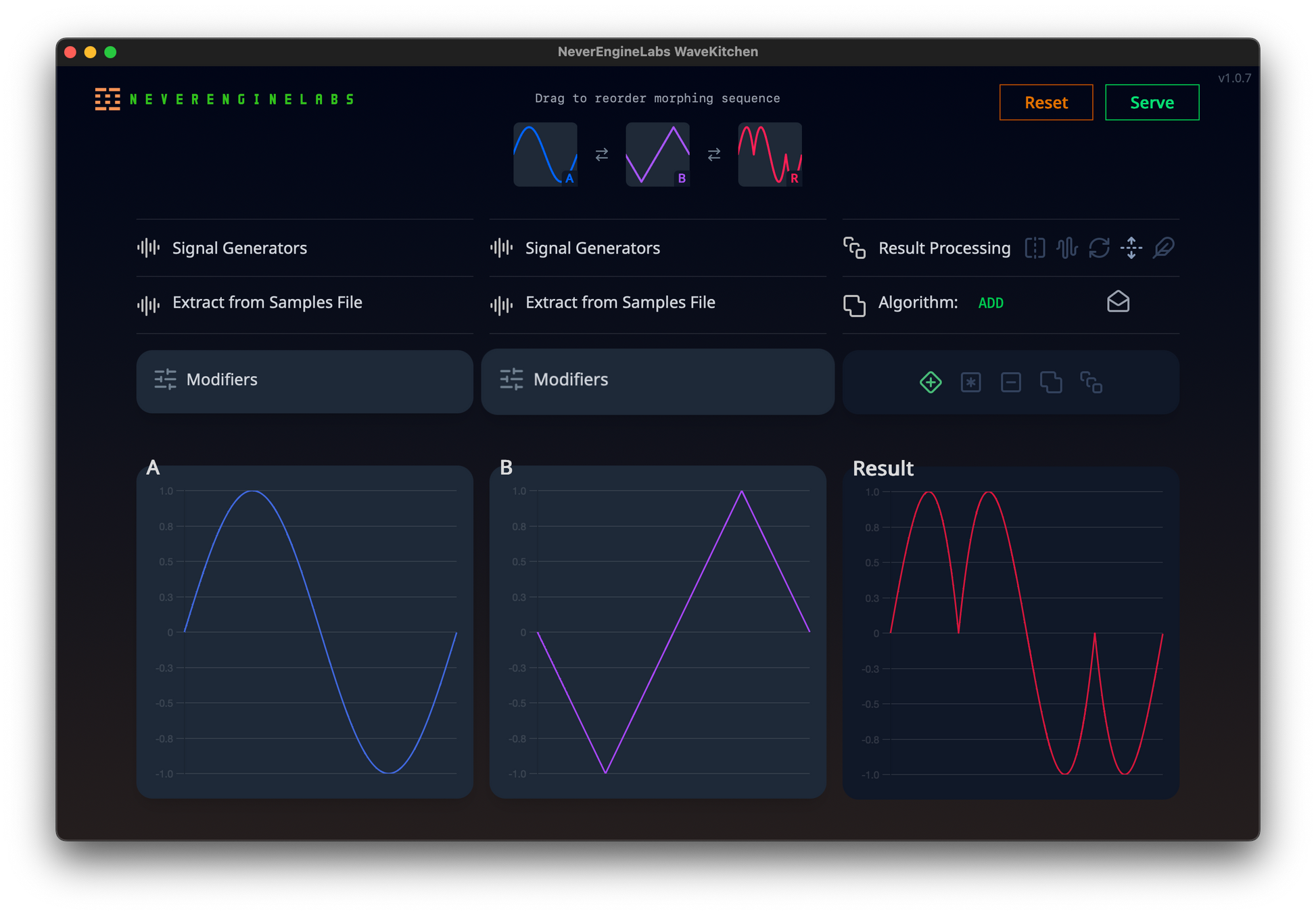Click the red R result waveform thumbnail

770,154
